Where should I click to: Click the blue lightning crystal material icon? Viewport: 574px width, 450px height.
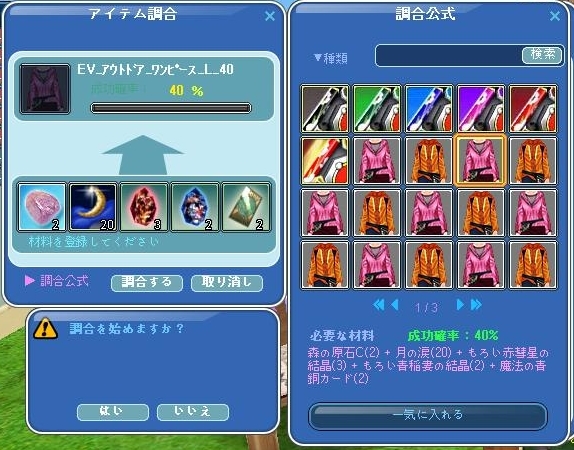click(195, 207)
